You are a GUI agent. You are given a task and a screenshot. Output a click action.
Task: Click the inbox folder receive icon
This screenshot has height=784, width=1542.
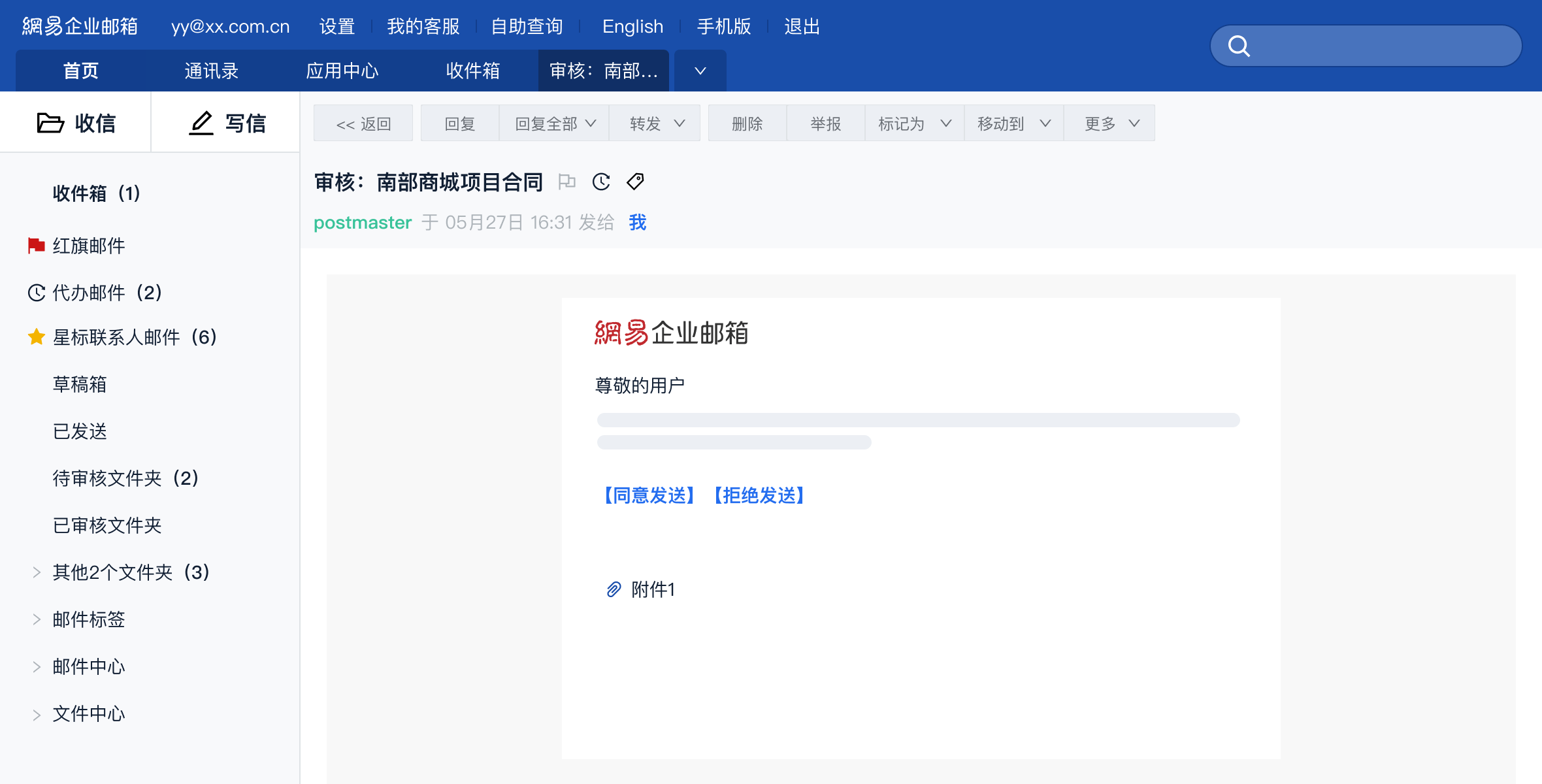tap(50, 123)
